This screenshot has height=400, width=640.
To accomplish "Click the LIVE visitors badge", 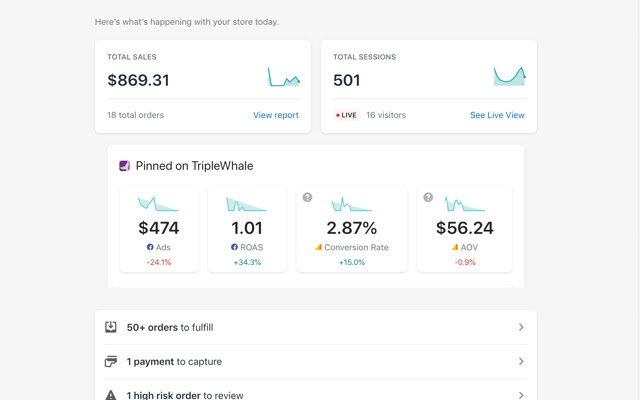I will (347, 115).
